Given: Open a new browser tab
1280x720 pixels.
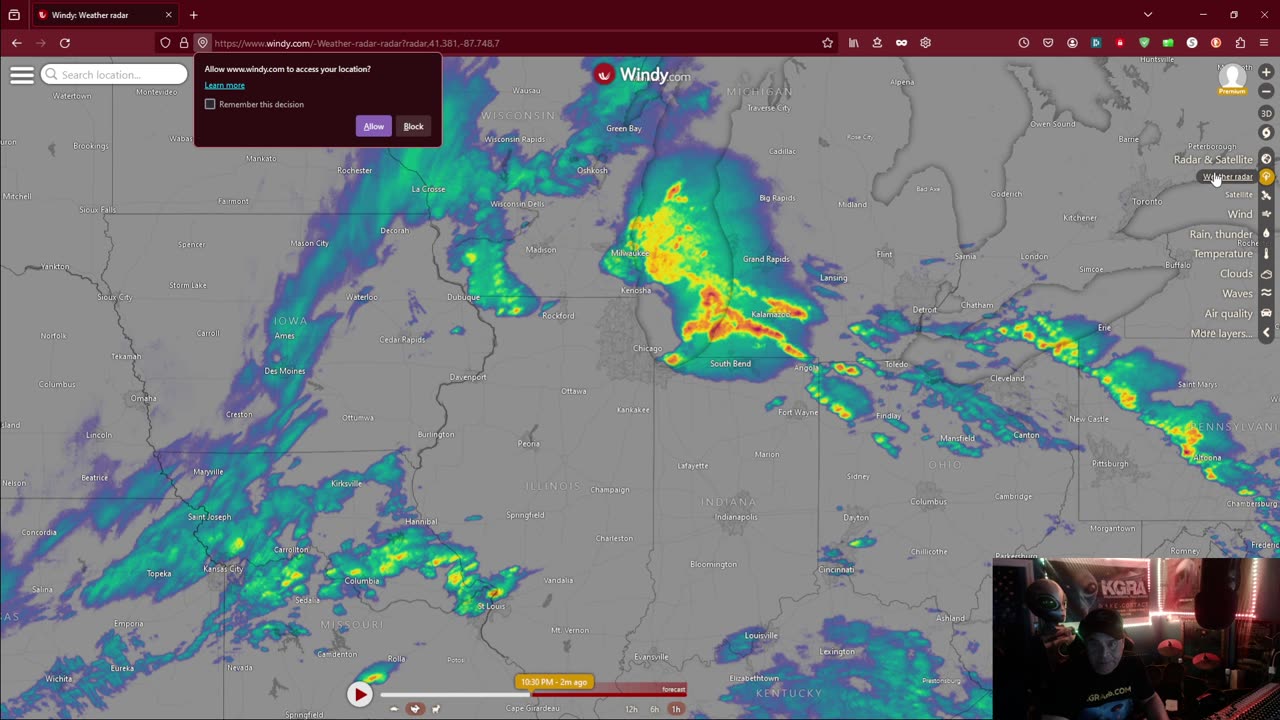Looking at the screenshot, I should (x=194, y=15).
